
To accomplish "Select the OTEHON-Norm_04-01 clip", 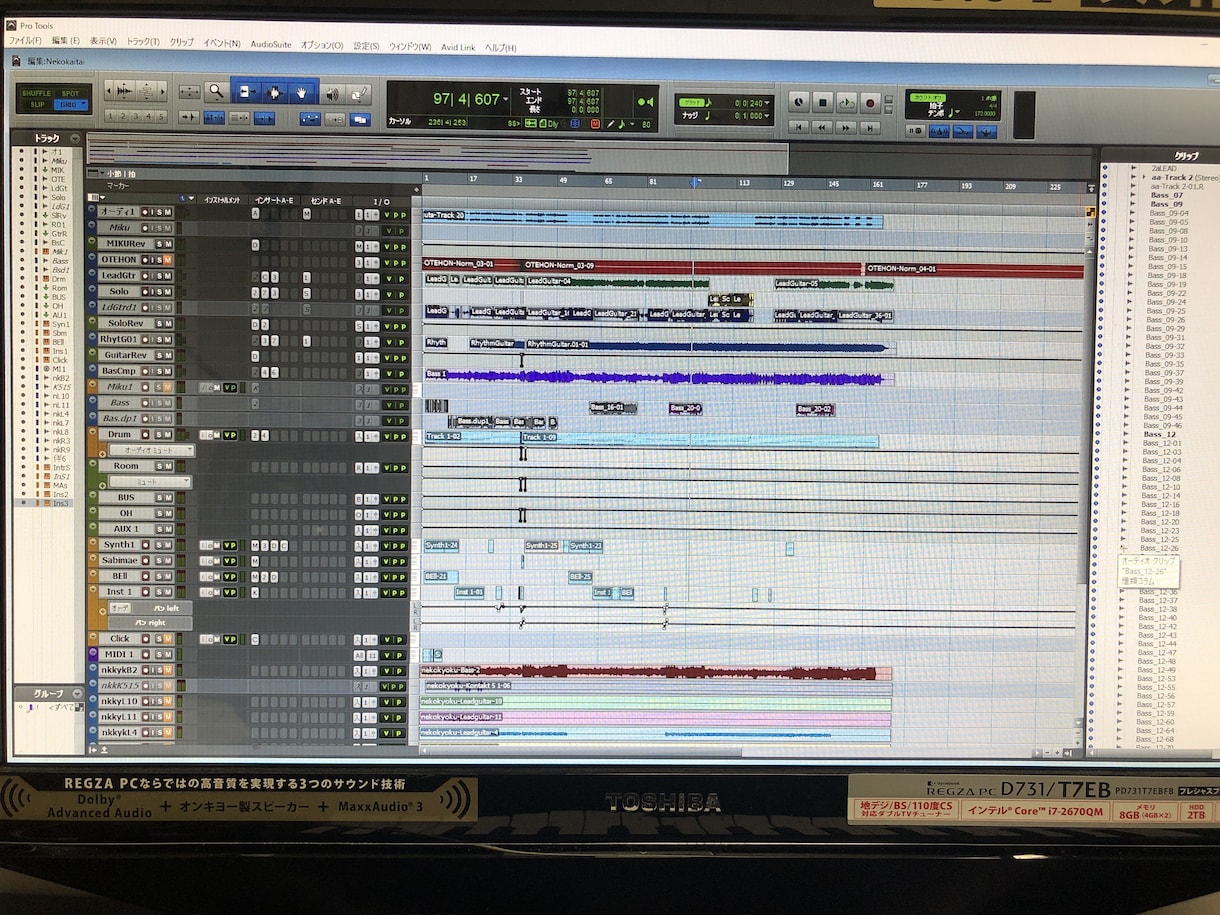I will click(974, 269).
